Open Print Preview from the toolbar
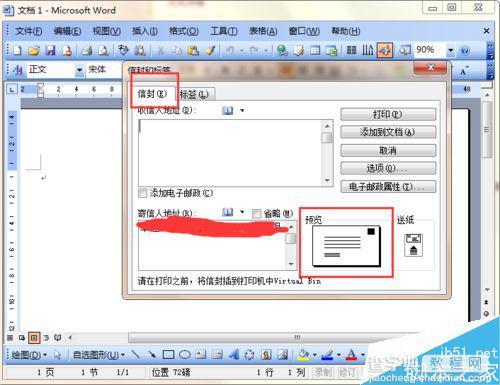Viewport: 500px width, 385px height. tap(104, 50)
